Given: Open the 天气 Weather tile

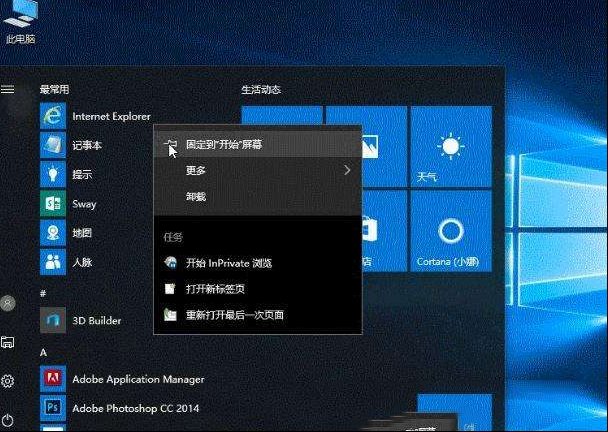Looking at the screenshot, I should pyautogui.click(x=451, y=147).
